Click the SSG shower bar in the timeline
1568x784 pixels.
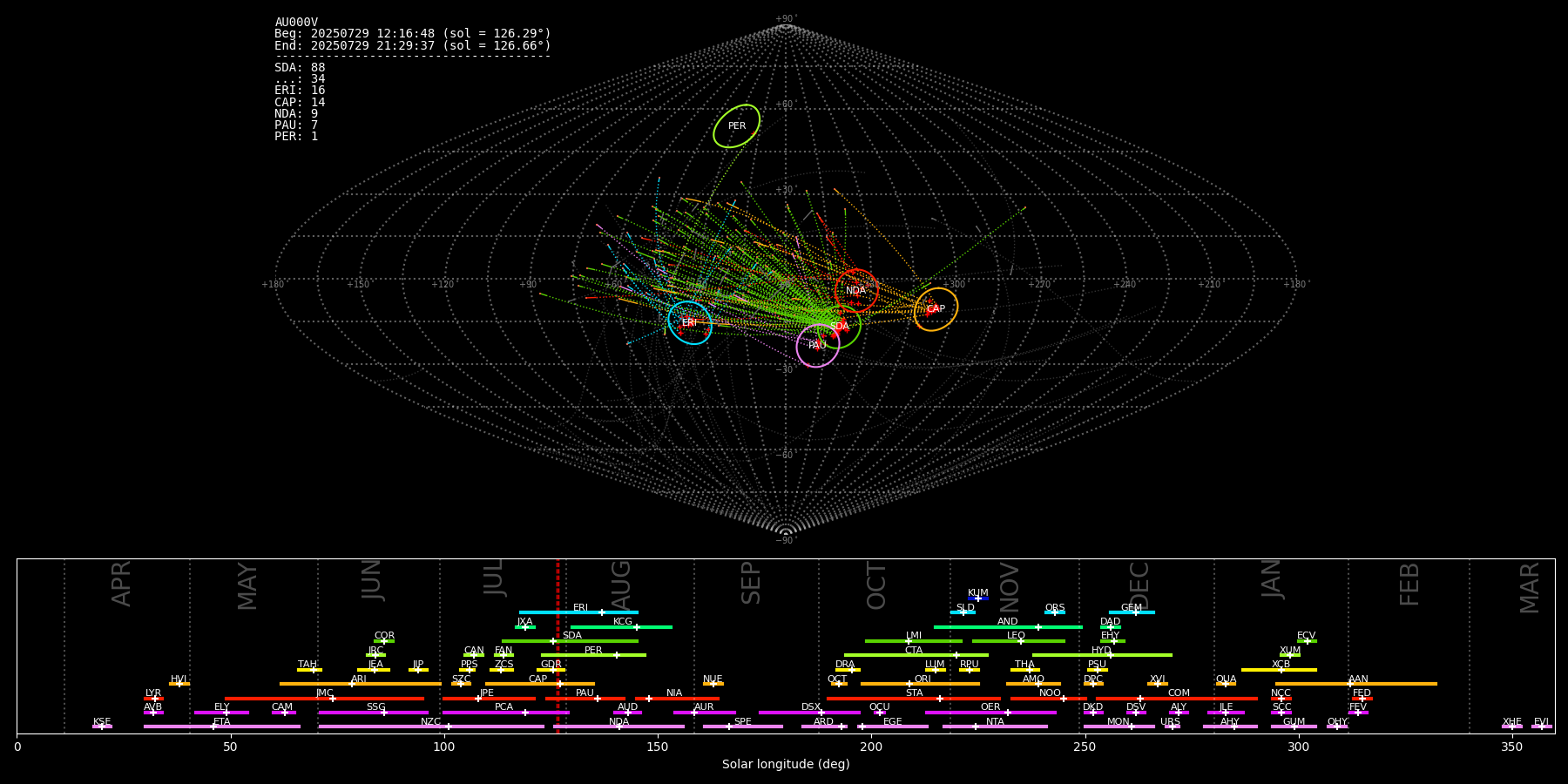coord(373,713)
